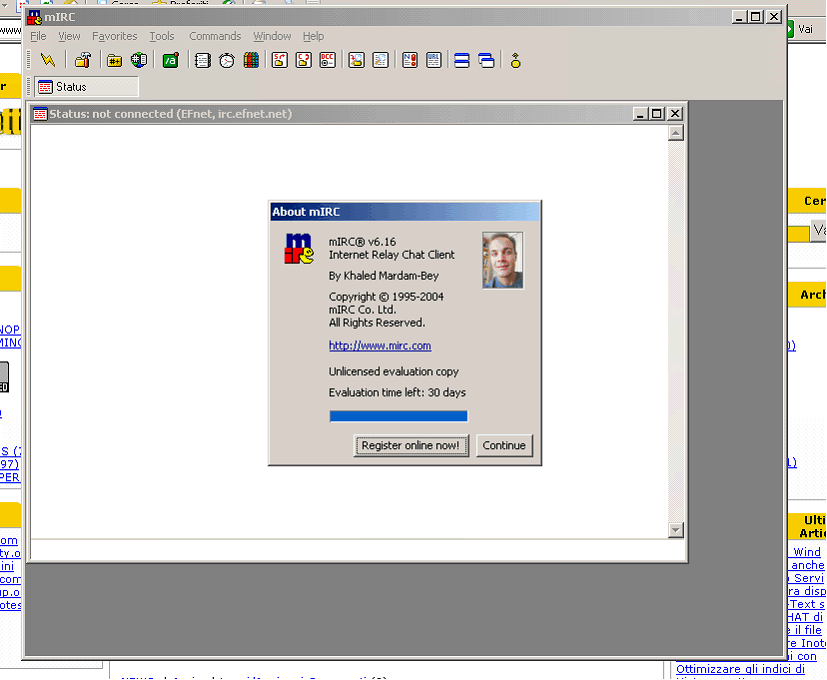
Task: Open the Colors palette icon
Action: (251, 60)
